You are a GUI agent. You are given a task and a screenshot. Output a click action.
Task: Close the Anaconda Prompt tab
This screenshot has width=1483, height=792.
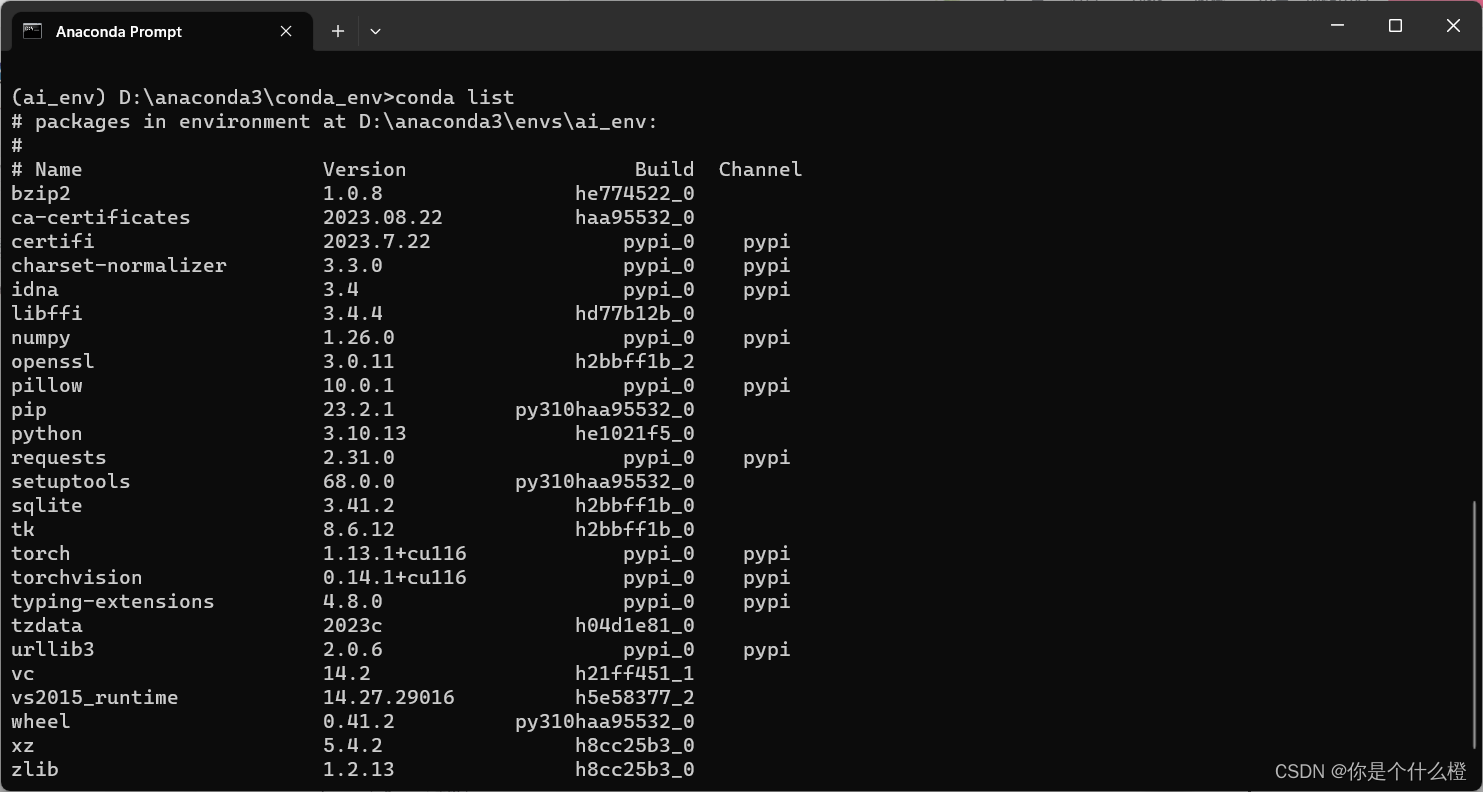point(285,31)
